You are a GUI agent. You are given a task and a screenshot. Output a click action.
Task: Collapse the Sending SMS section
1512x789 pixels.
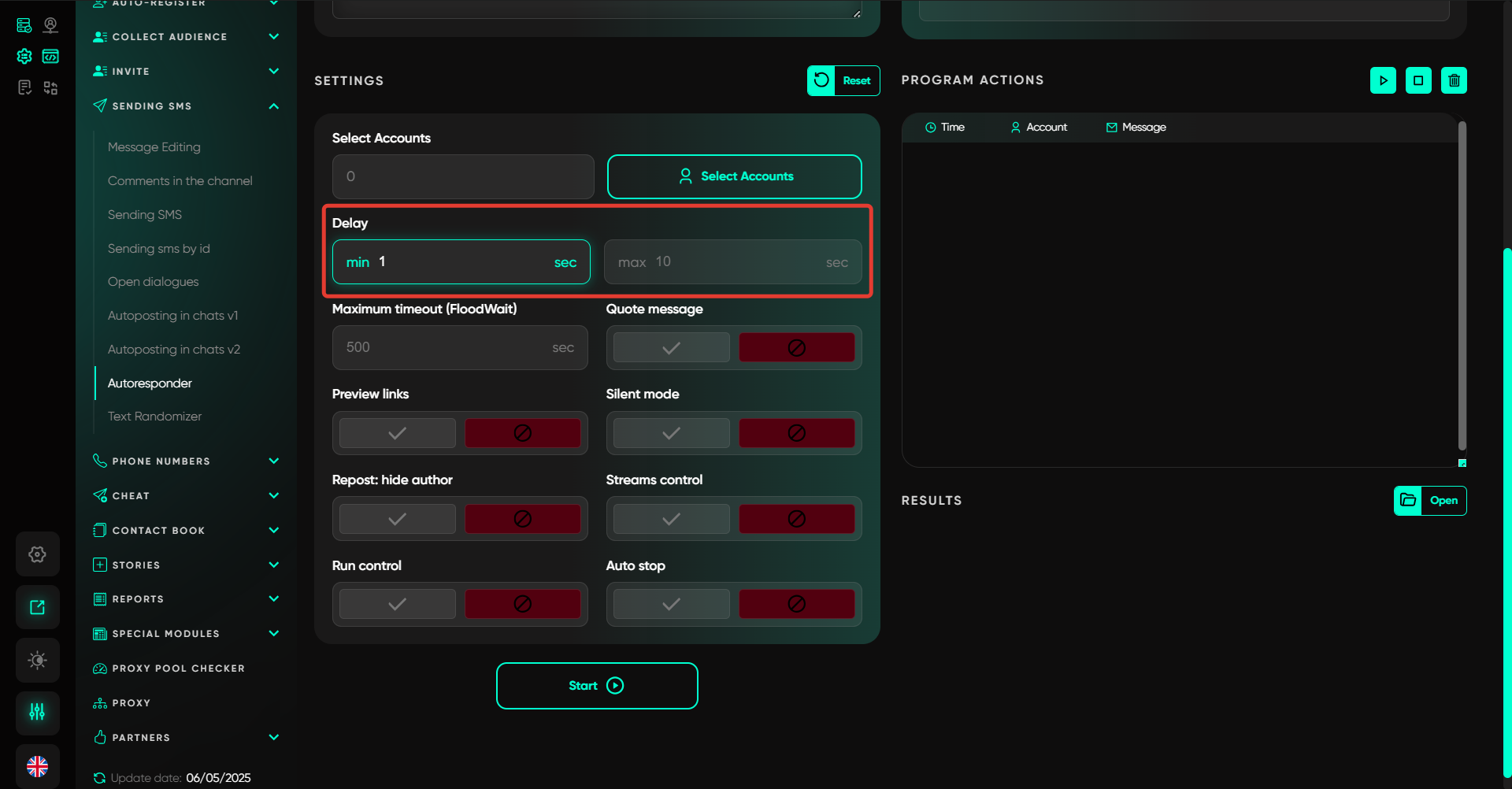coord(273,106)
